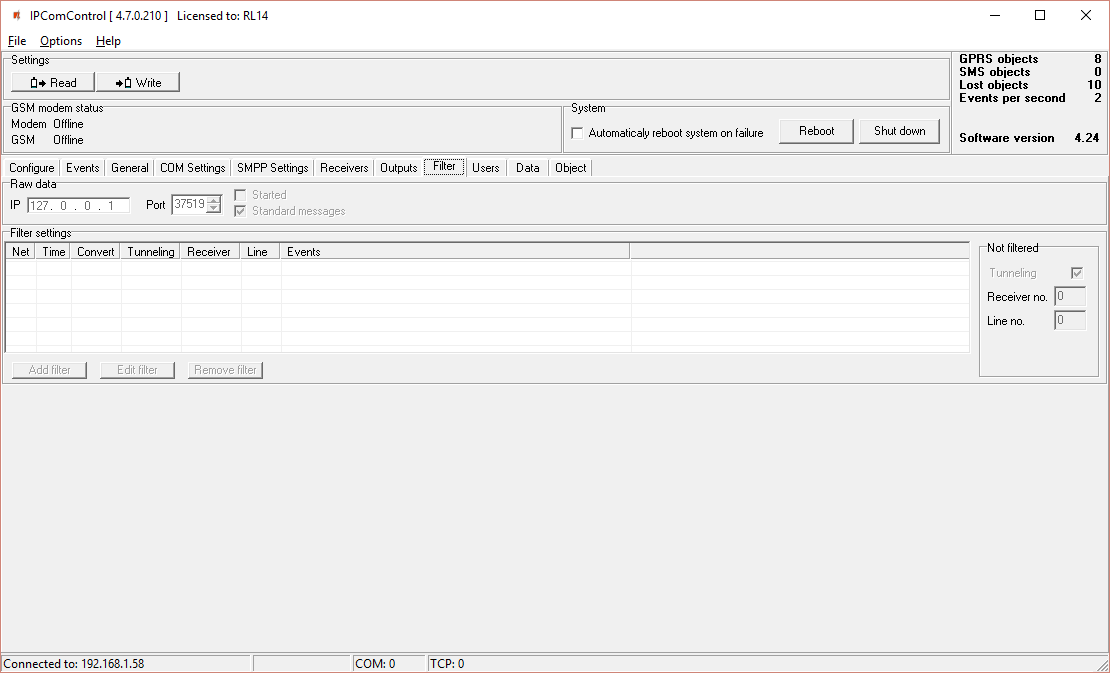1110x673 pixels.
Task: Switch to the COM Settings tab
Action: [192, 168]
